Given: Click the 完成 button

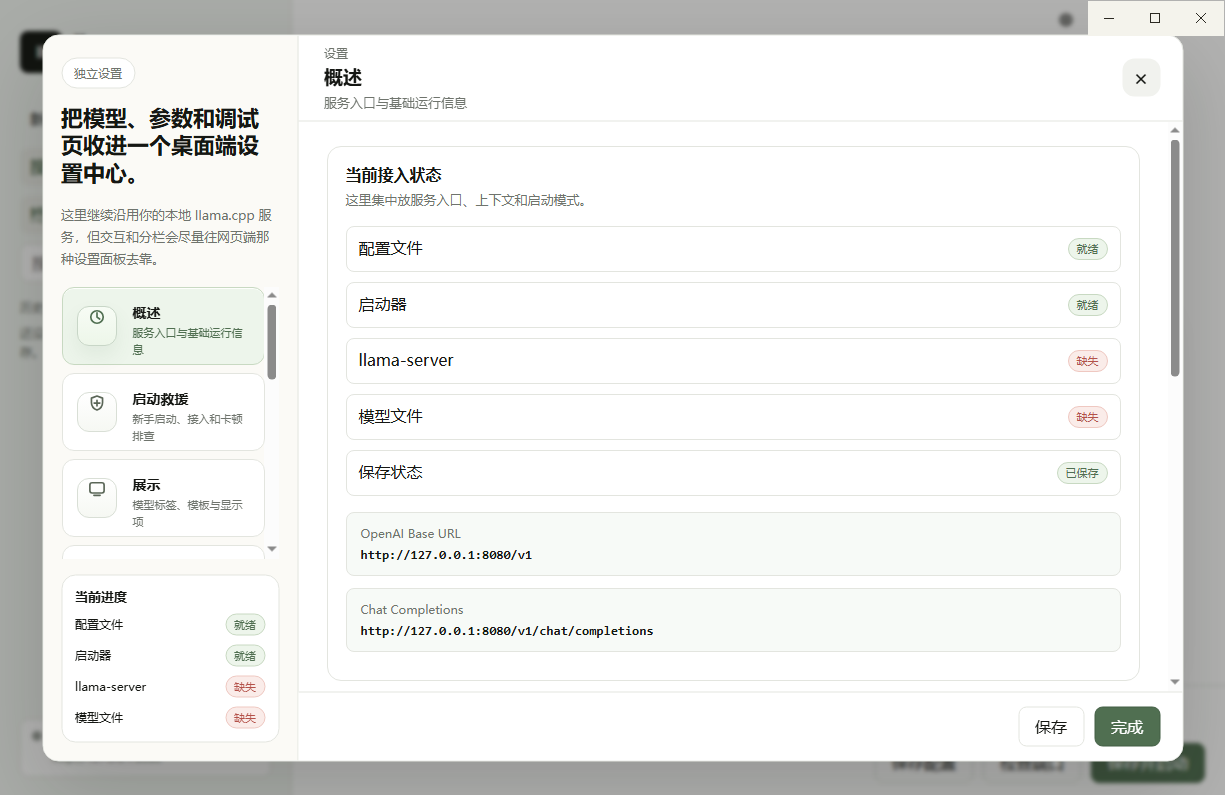Looking at the screenshot, I should (x=1127, y=727).
